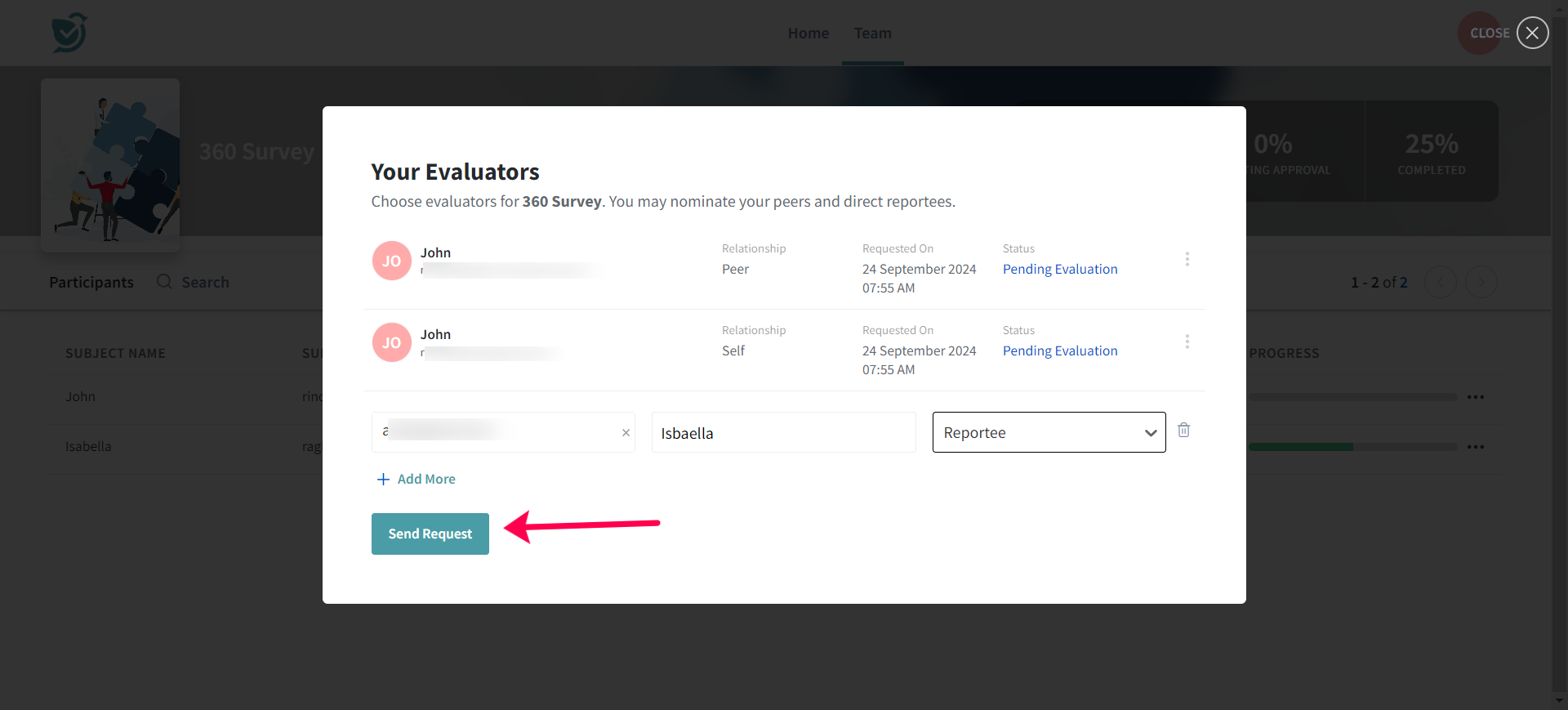Go to next page of participants
1568x710 pixels.
(x=1481, y=282)
